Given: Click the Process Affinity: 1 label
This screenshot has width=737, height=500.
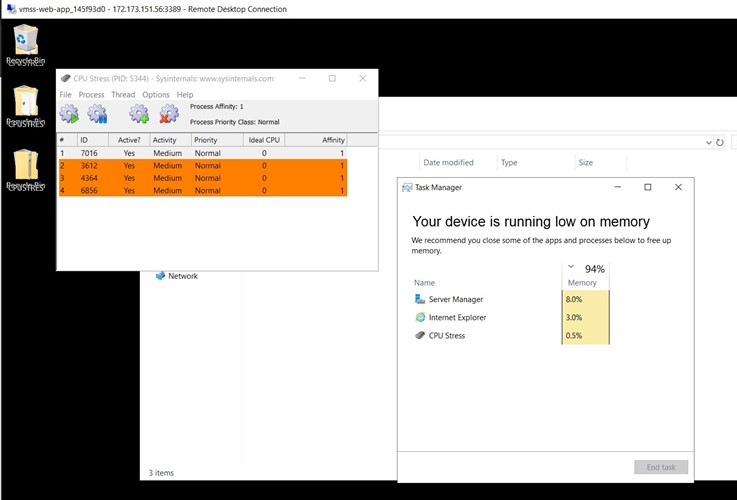Looking at the screenshot, I should [x=217, y=107].
